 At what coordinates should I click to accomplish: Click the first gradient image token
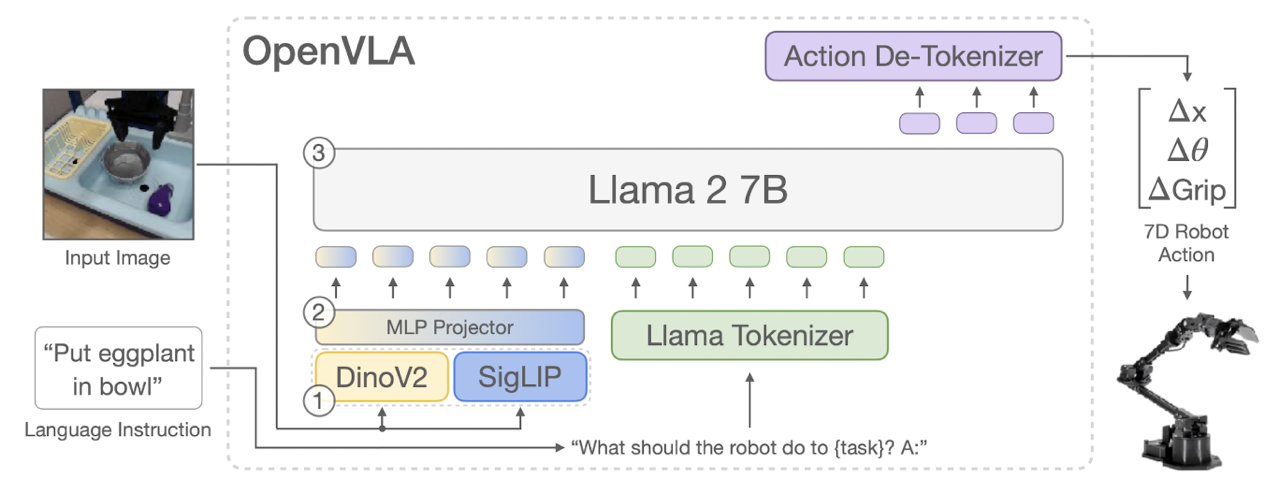[336, 256]
